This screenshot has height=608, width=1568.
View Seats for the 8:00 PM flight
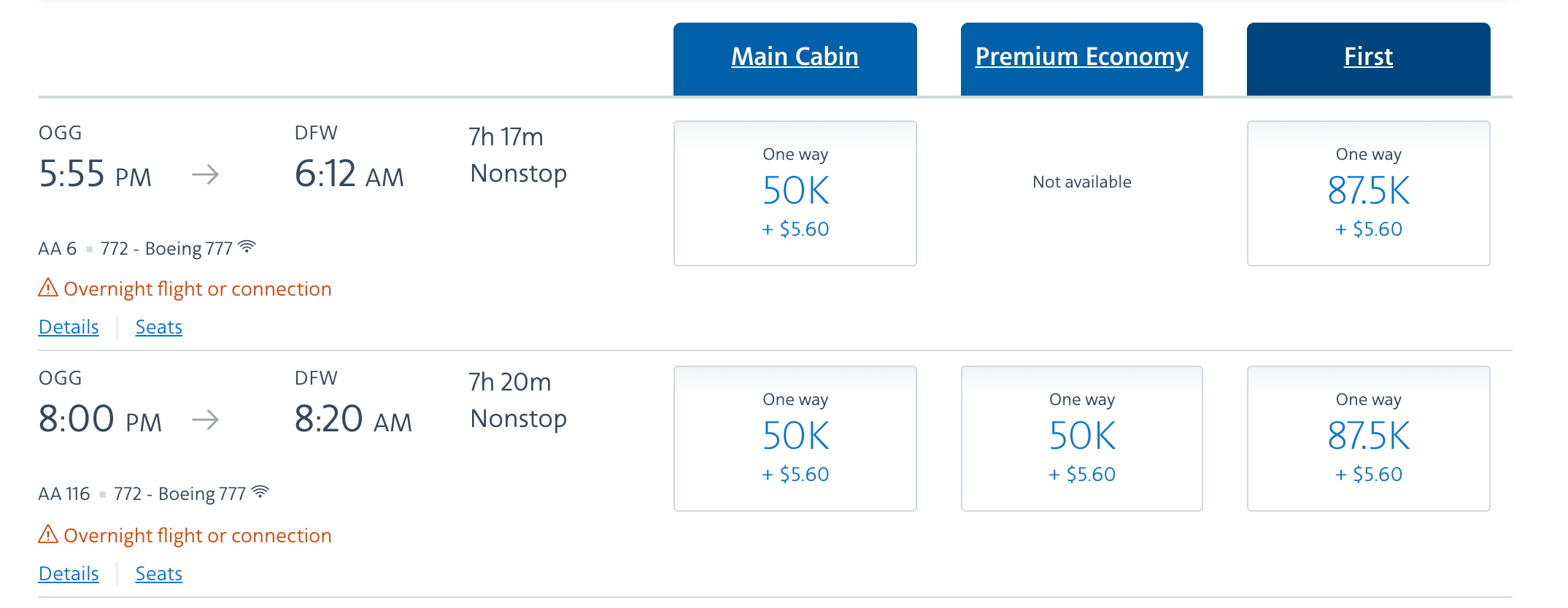point(158,574)
